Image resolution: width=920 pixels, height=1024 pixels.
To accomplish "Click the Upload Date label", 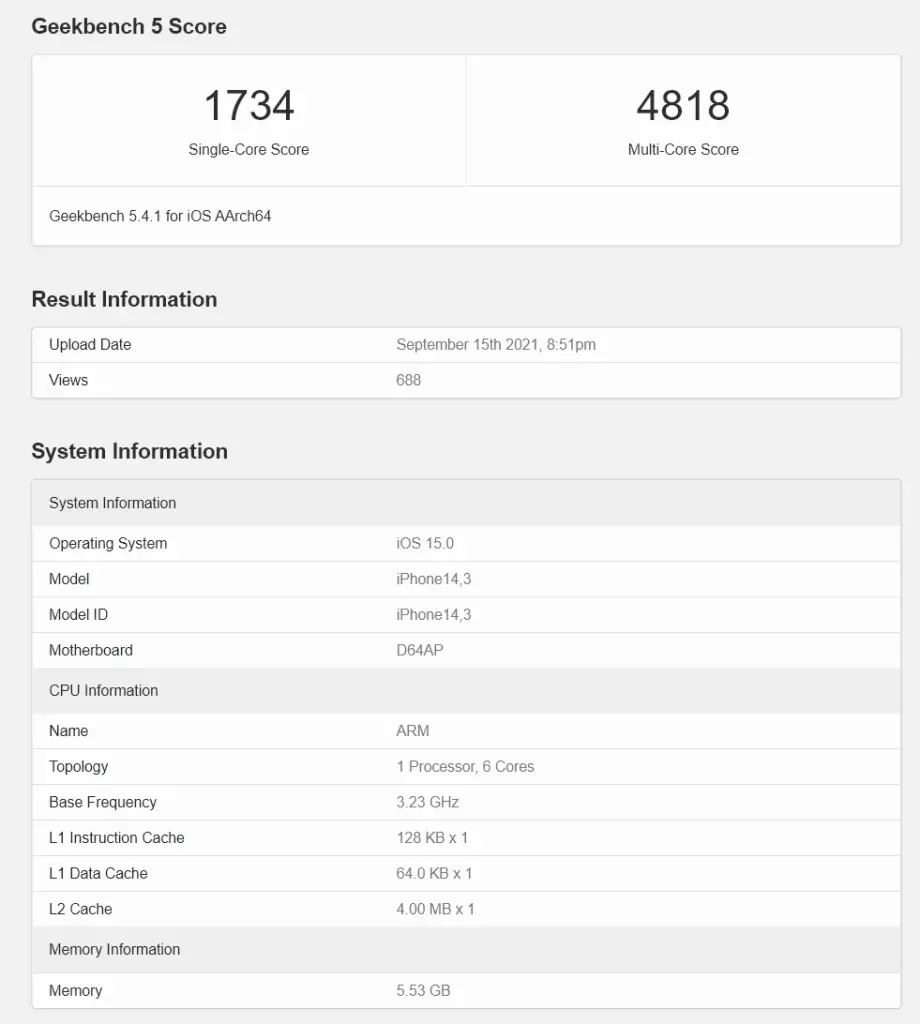I will pyautogui.click(x=90, y=344).
